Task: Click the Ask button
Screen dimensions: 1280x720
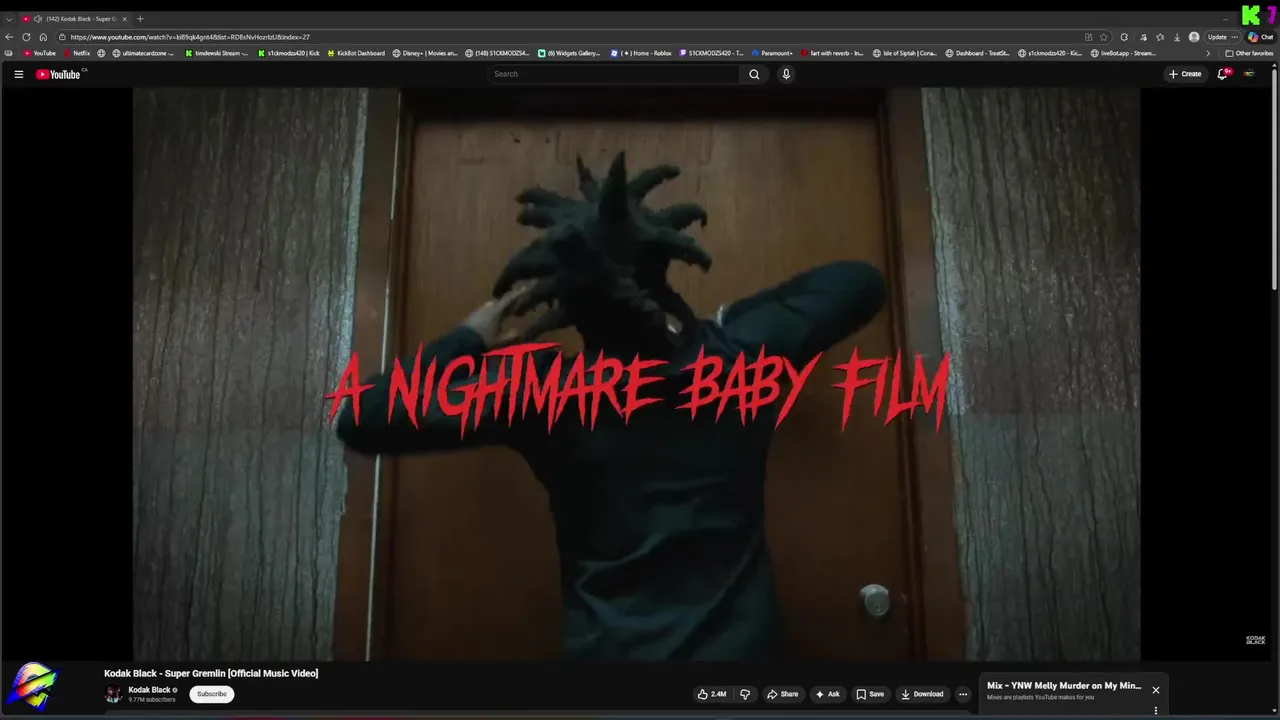Action: (x=827, y=694)
